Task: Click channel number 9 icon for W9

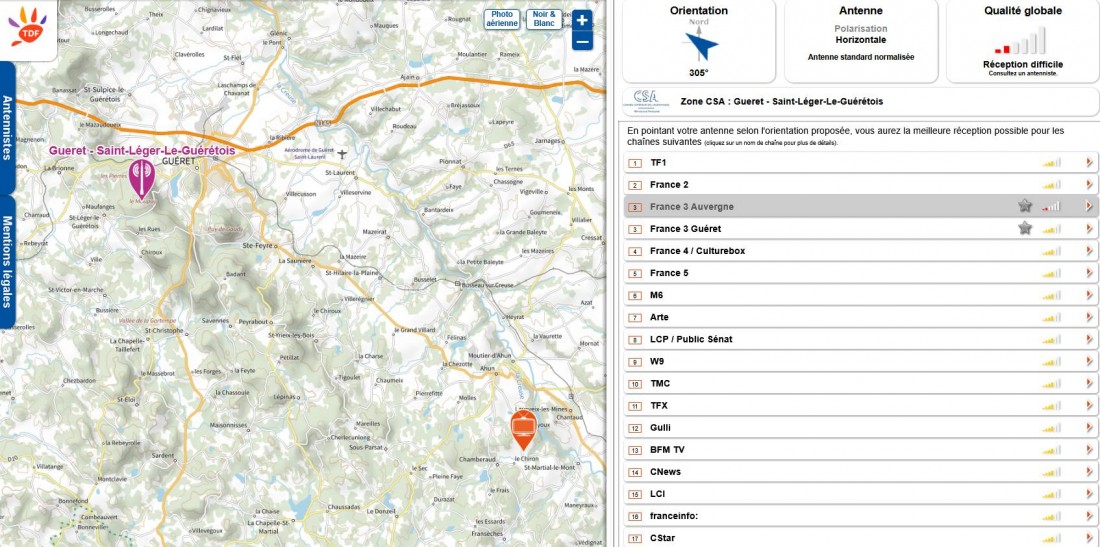Action: point(636,362)
